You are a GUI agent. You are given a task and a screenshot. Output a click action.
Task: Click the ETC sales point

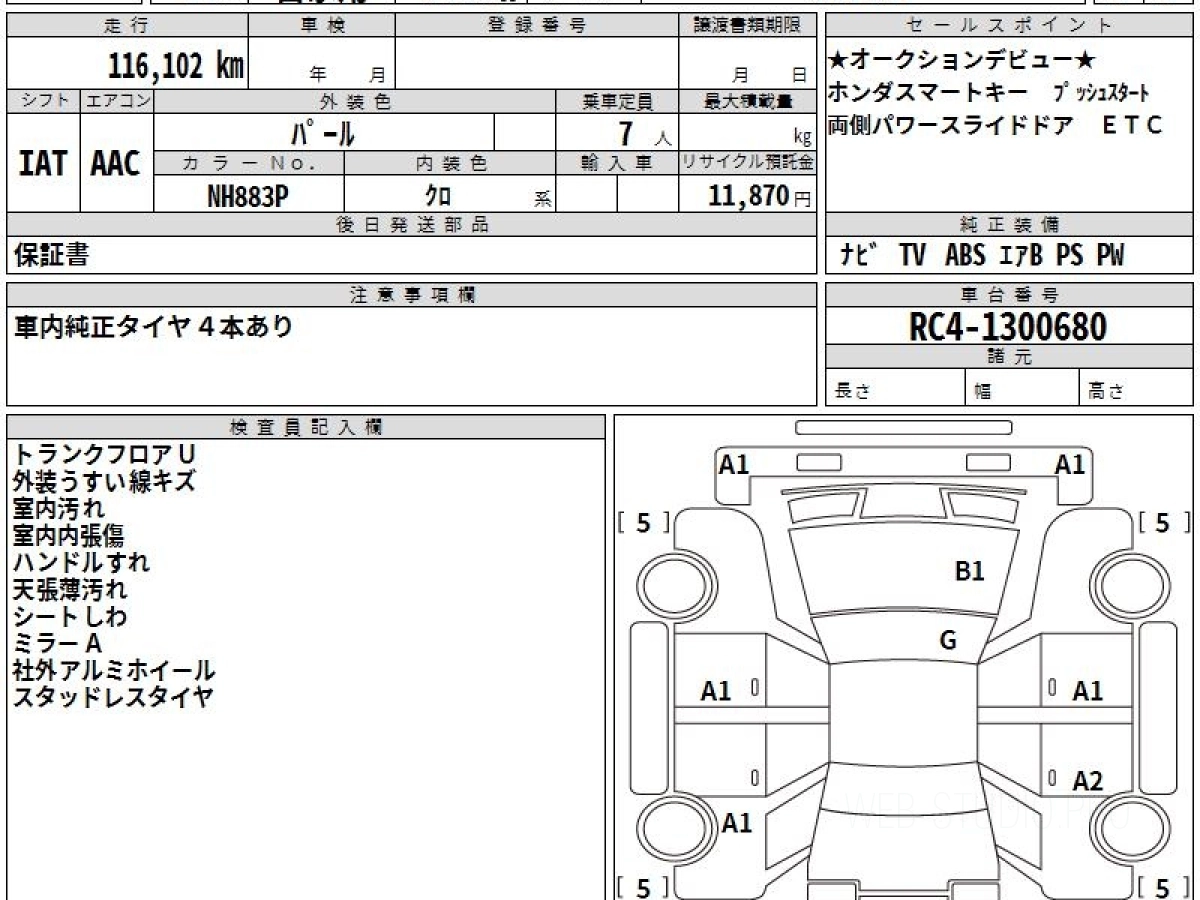1132,125
